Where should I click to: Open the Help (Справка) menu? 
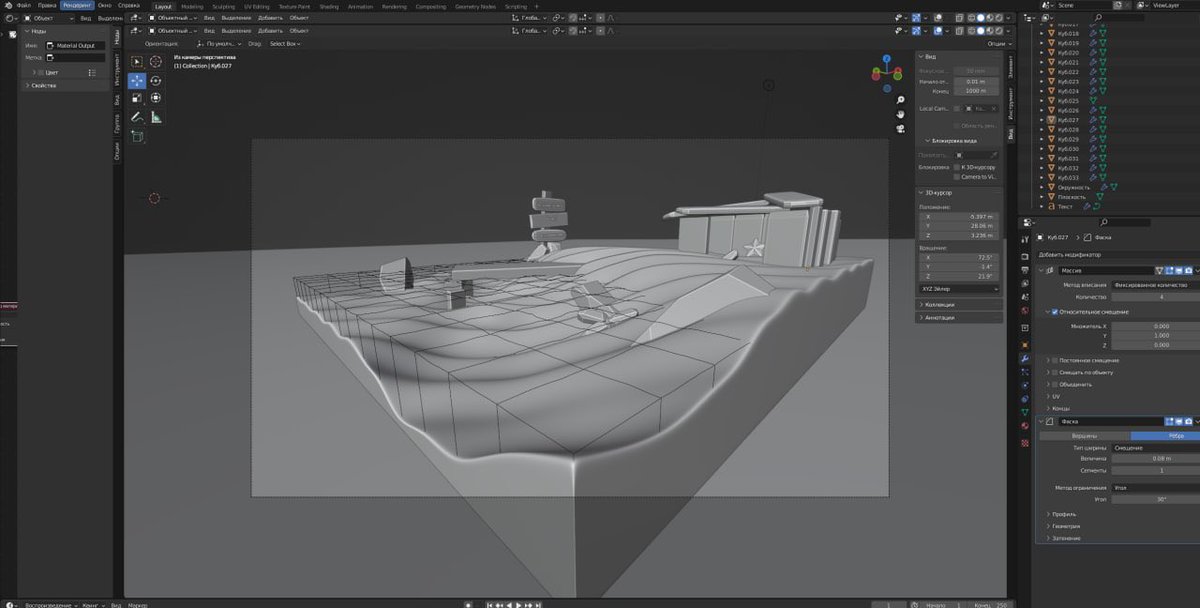(x=129, y=5)
